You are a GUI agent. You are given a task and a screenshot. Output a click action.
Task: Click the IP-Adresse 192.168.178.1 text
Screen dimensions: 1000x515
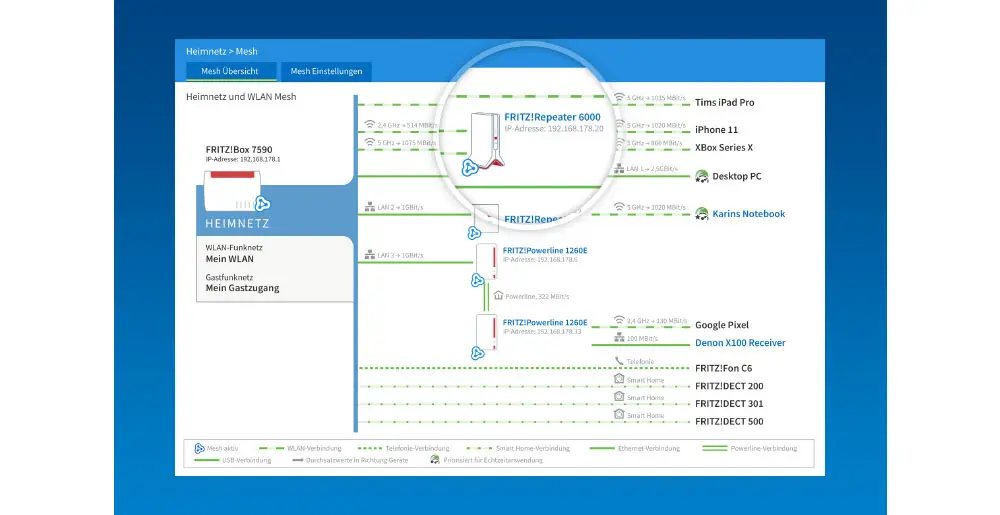[242, 159]
